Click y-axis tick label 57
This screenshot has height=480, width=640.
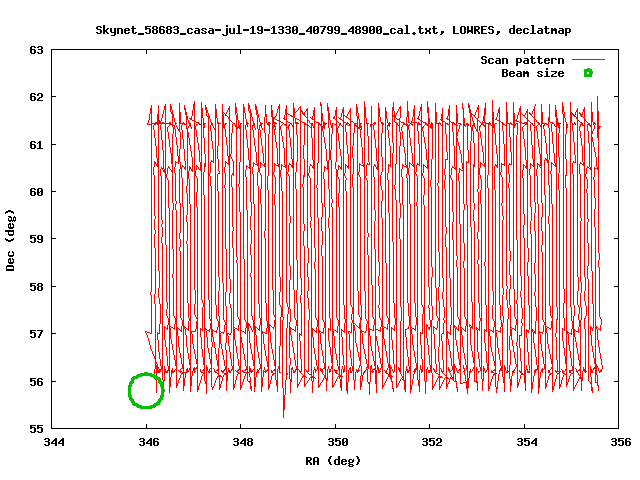[36, 334]
